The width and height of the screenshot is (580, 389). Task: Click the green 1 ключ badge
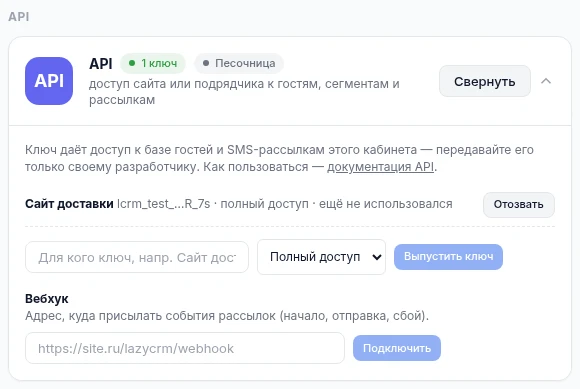(x=153, y=63)
